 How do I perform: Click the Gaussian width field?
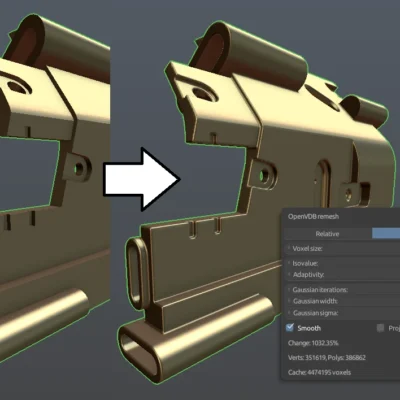342,301
